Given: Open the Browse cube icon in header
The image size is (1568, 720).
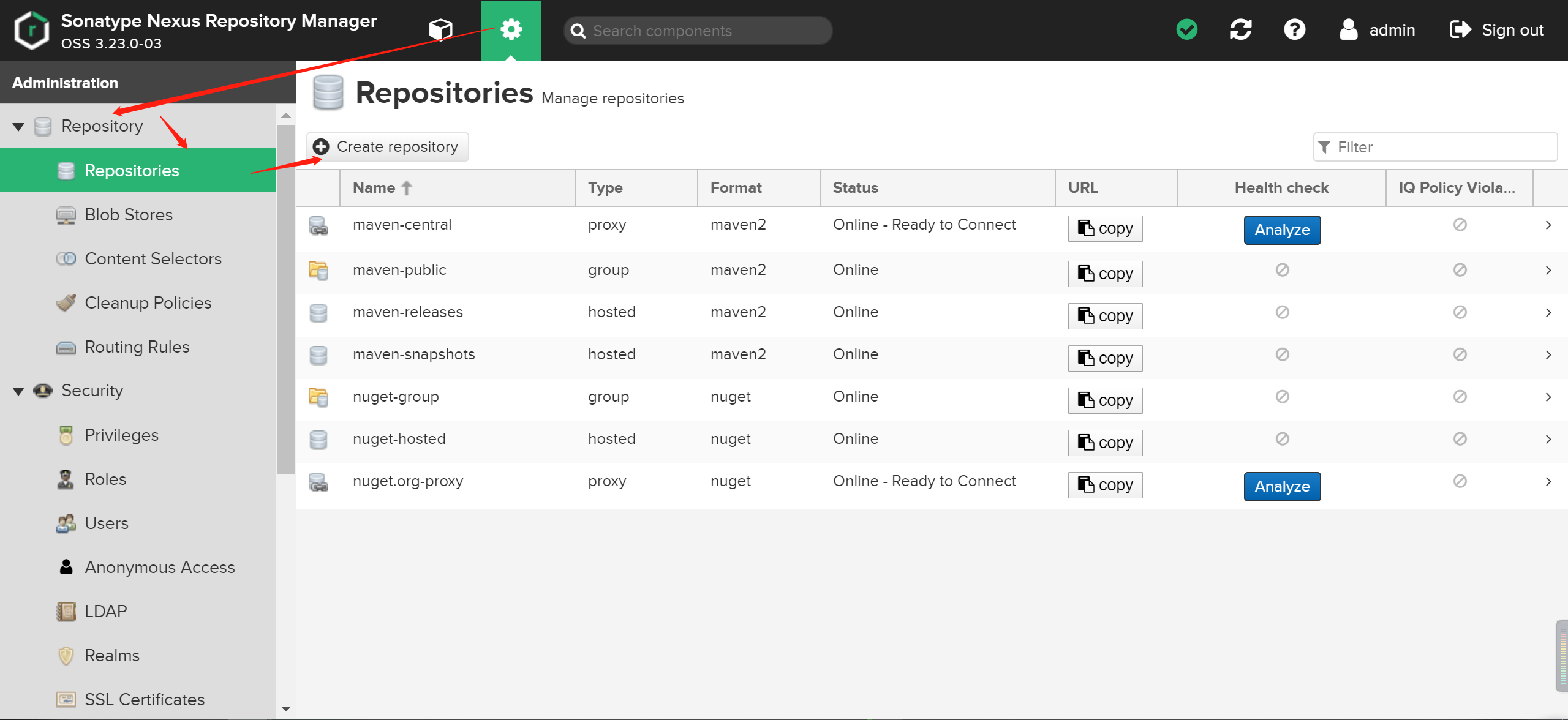Looking at the screenshot, I should coord(440,29).
